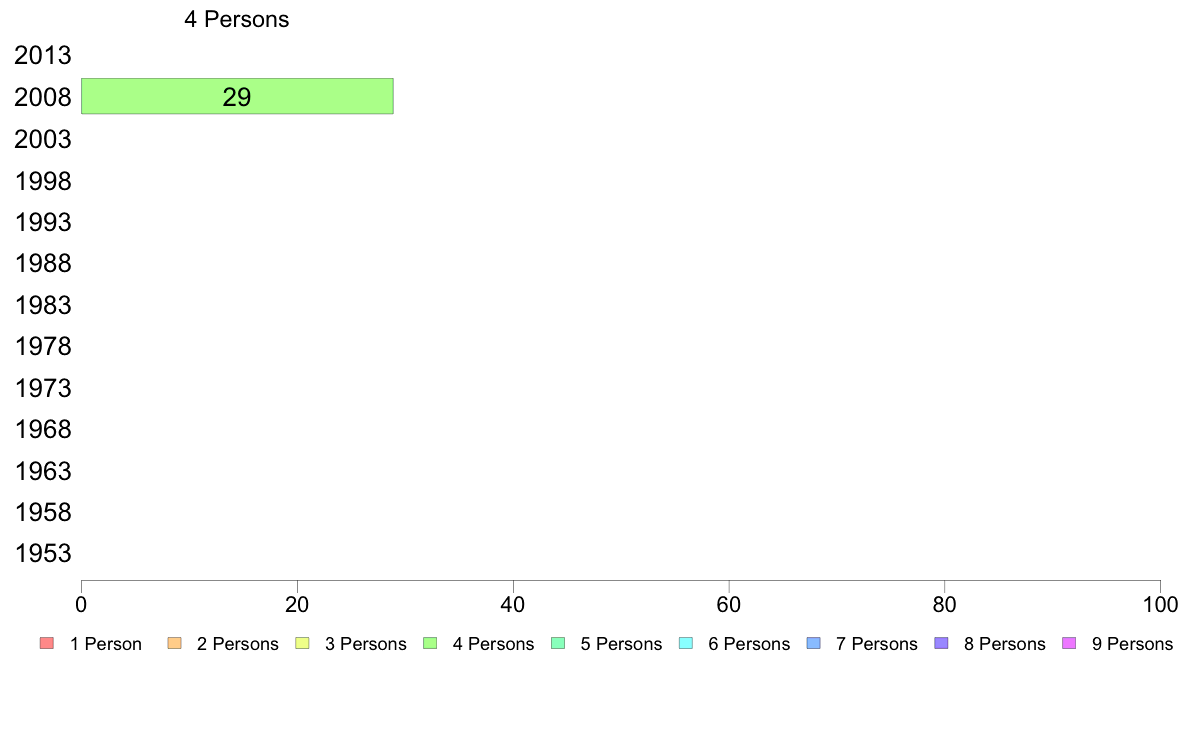
Task: Click the 100 tick on the x-axis
Action: (1160, 604)
